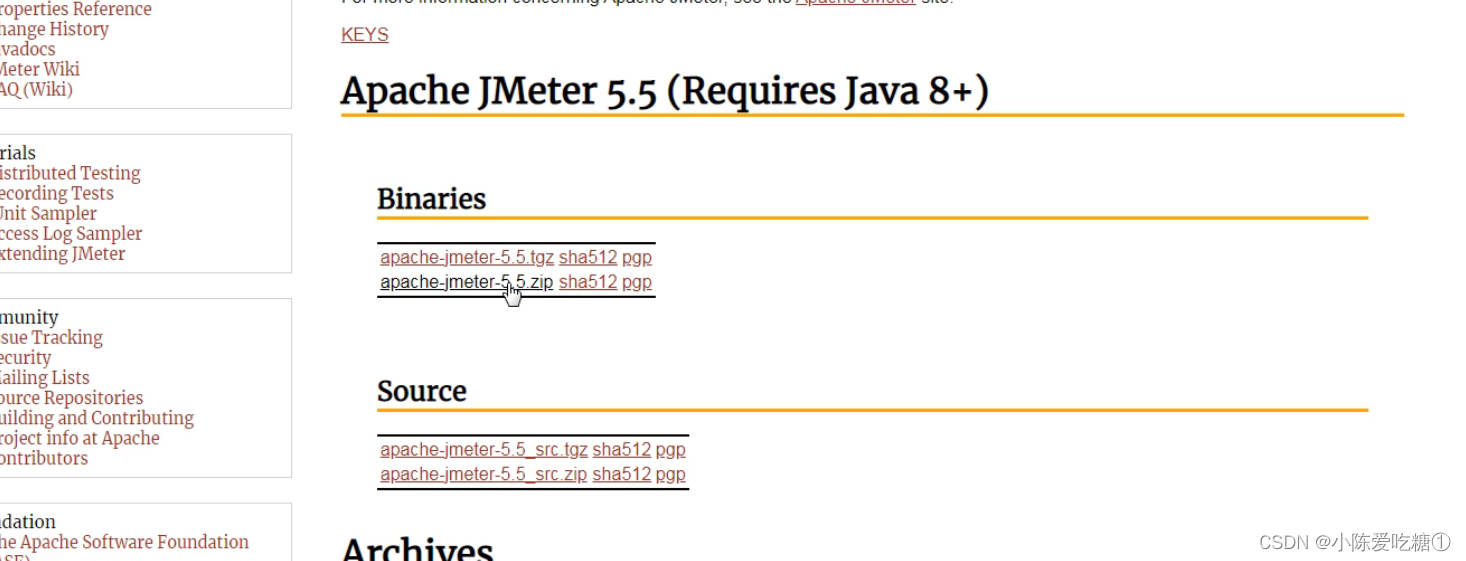Image resolution: width=1466 pixels, height=561 pixels.
Task: Download apache-jmeter-5.5.zip binary
Action: coord(467,282)
